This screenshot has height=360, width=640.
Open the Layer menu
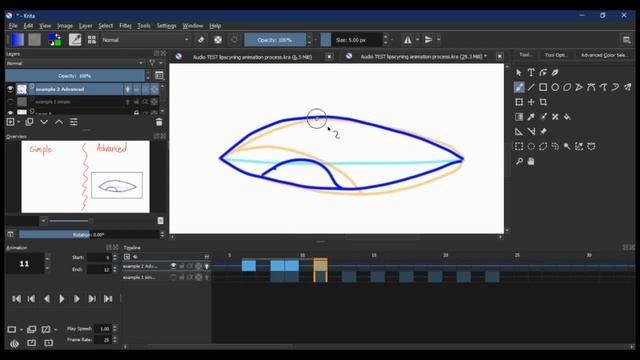click(x=85, y=26)
